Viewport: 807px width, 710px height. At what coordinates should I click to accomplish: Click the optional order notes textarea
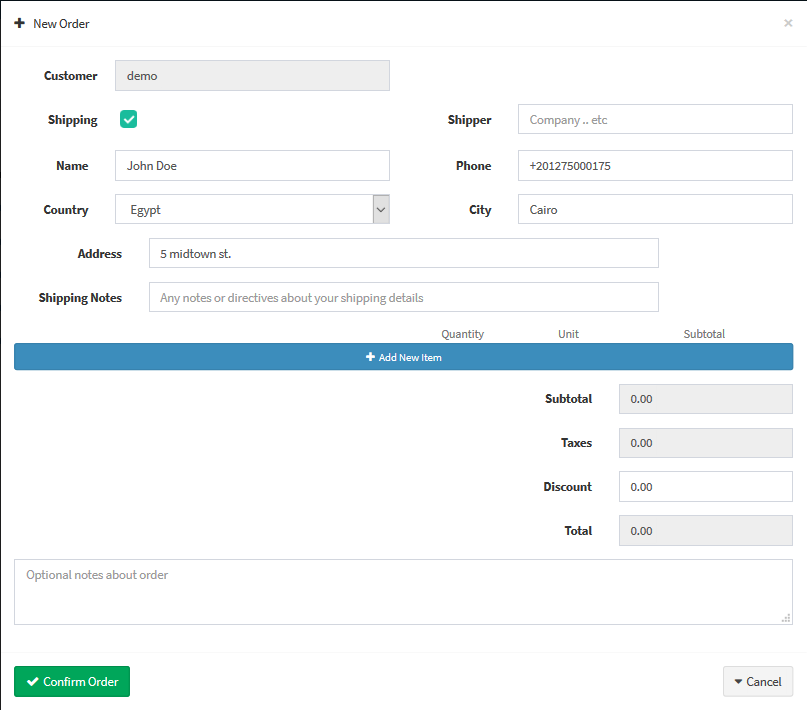pos(404,592)
